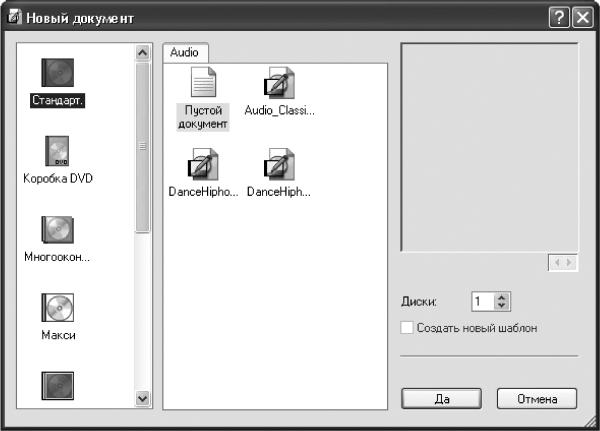Click the scroll down arrow in case list
Viewport: 600px width, 431px height.
pyautogui.click(x=142, y=398)
